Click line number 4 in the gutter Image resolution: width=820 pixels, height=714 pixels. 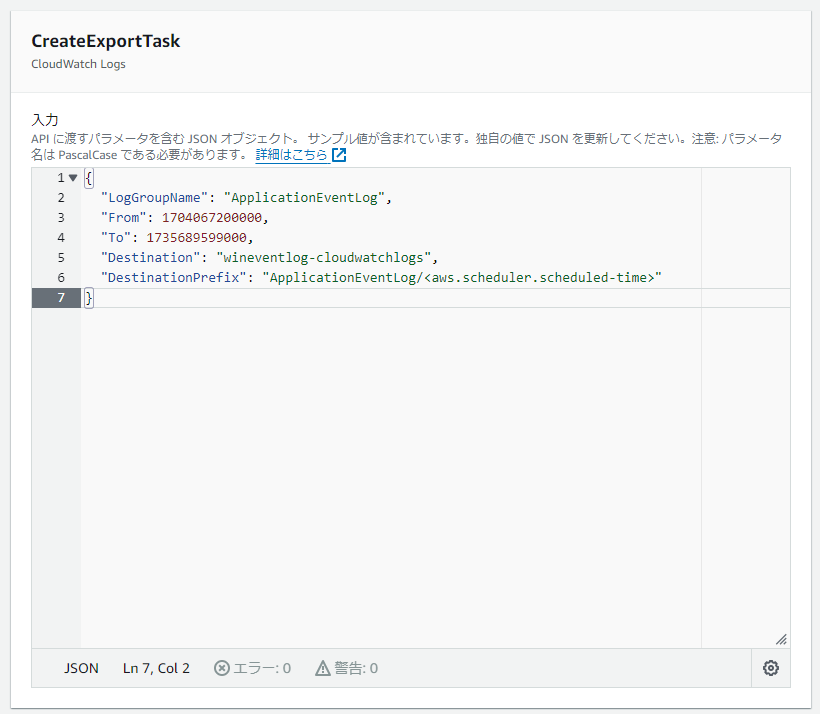[x=61, y=237]
